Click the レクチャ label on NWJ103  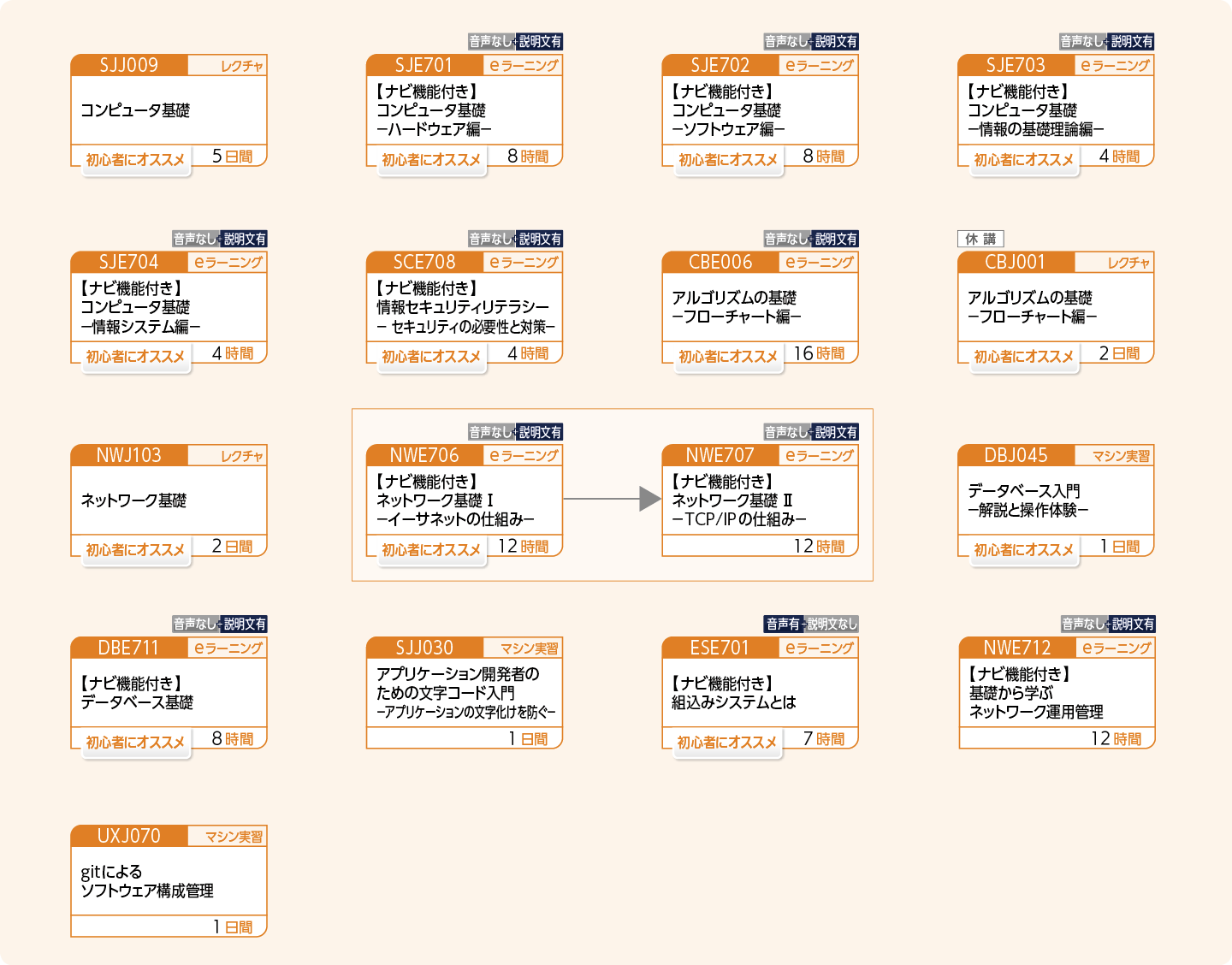(241, 456)
